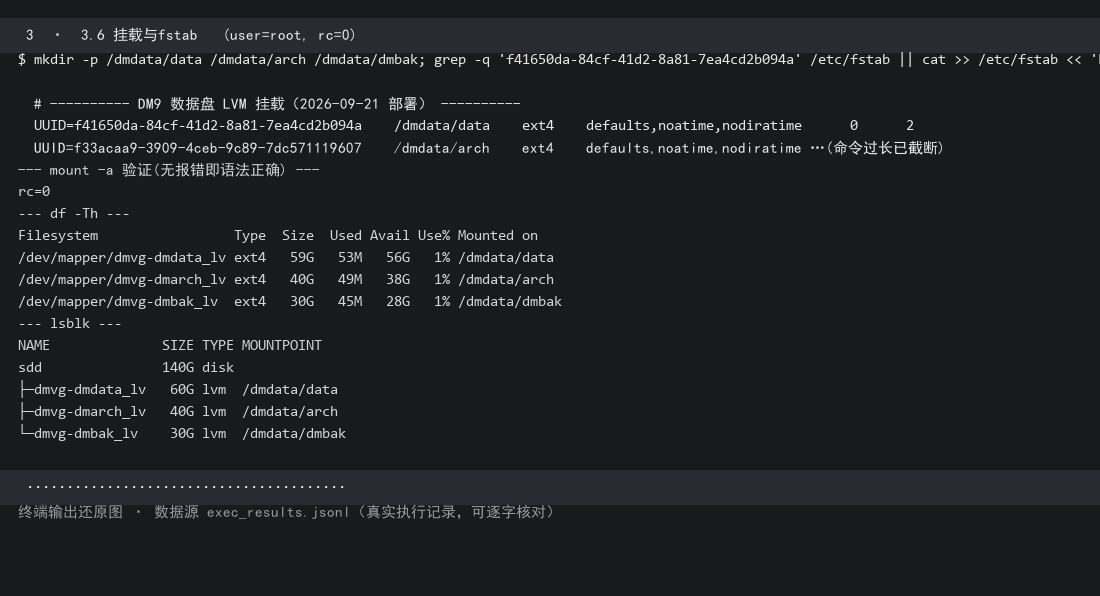The image size is (1100, 596).
Task: Click the "38G" available value
Action: click(398, 279)
